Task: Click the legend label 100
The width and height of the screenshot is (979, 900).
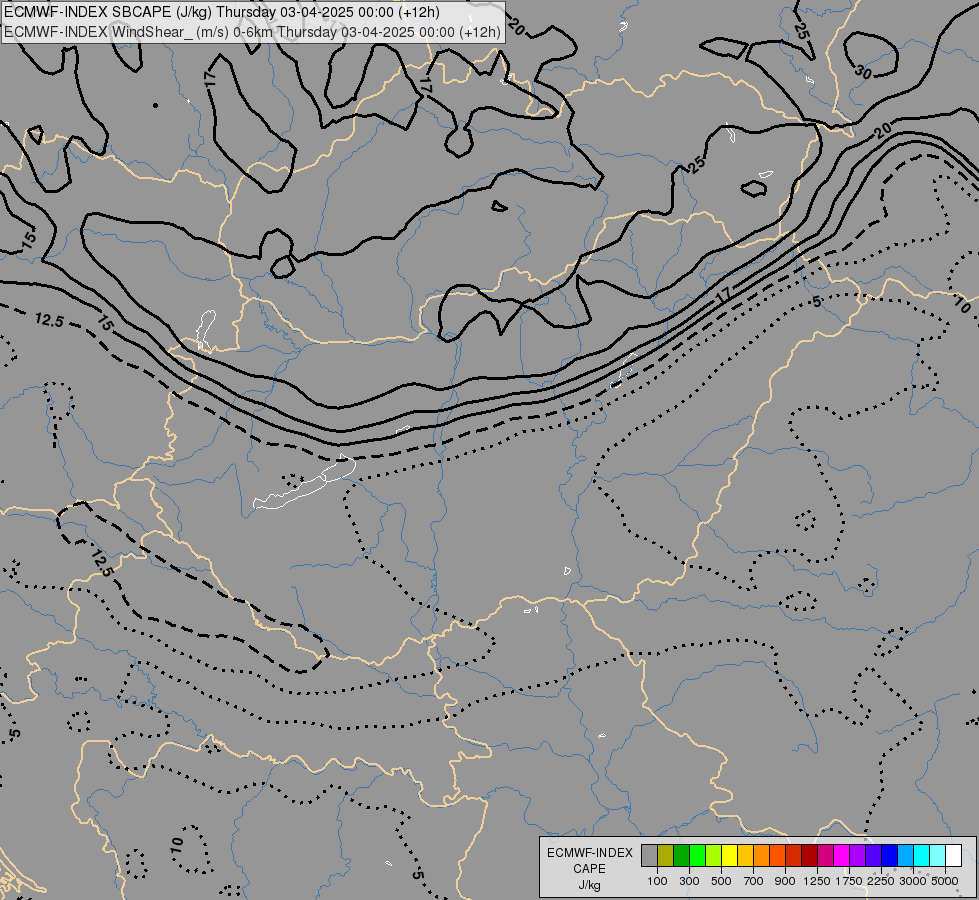Action: [x=657, y=881]
